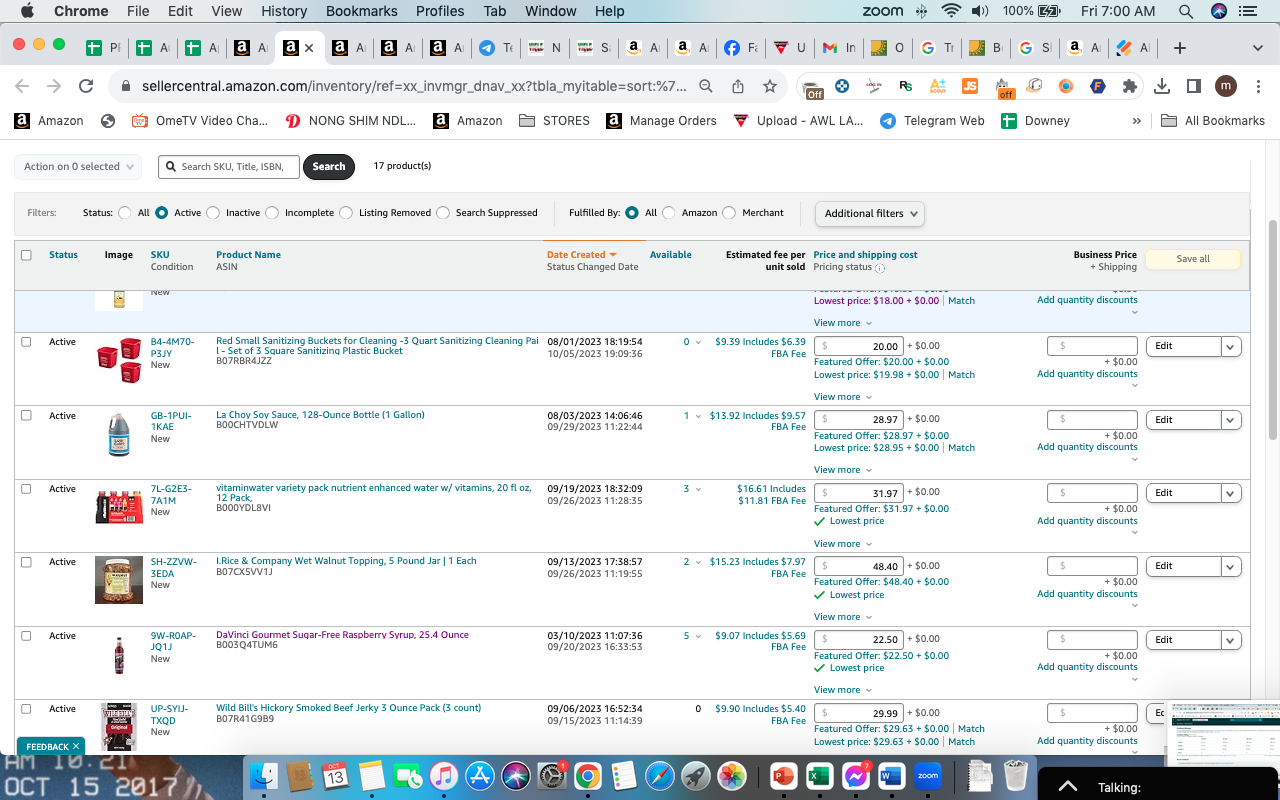Open Excel from the Dock
This screenshot has height=800, width=1280.
(820, 776)
